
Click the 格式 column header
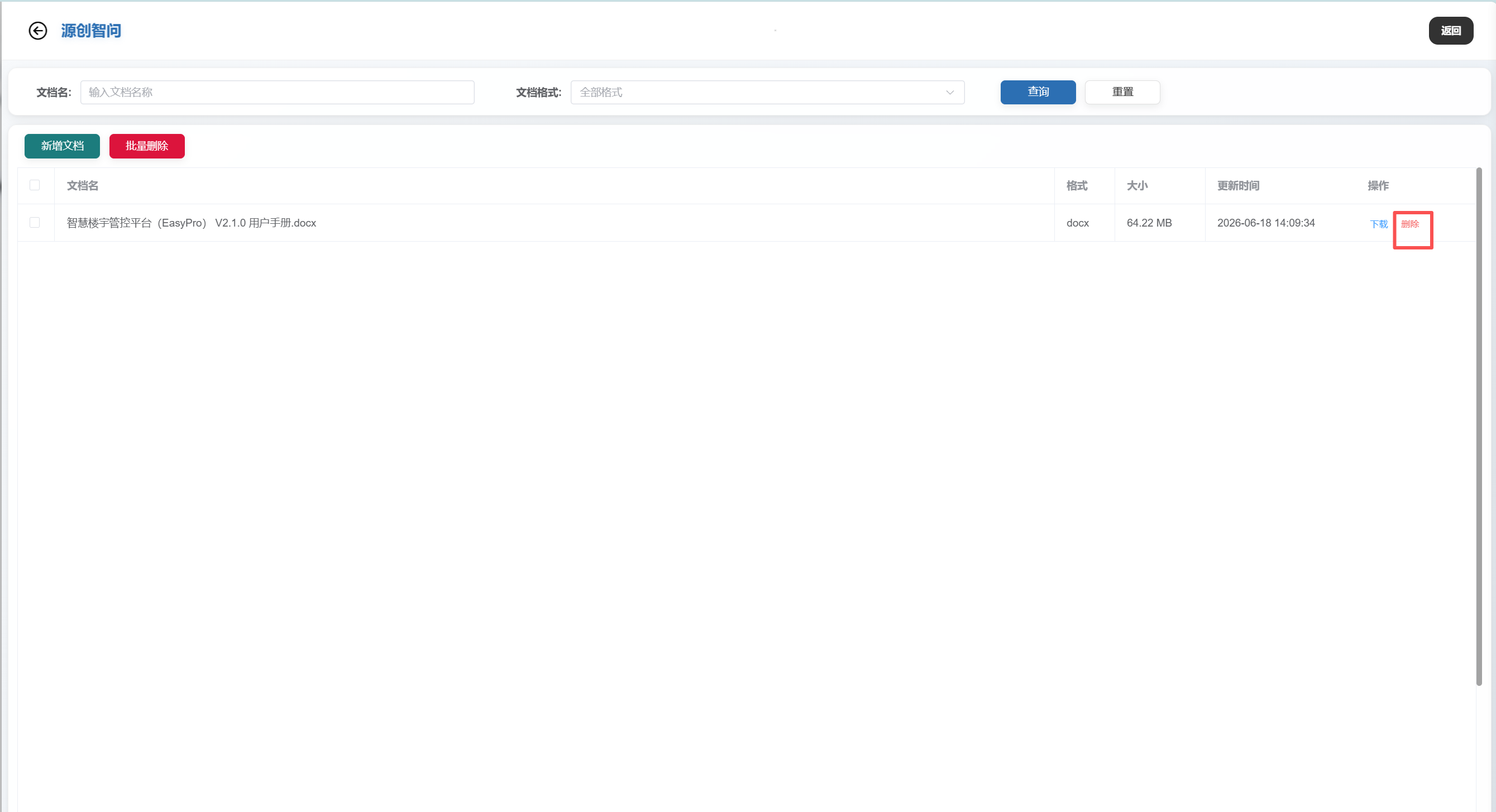(1077, 186)
